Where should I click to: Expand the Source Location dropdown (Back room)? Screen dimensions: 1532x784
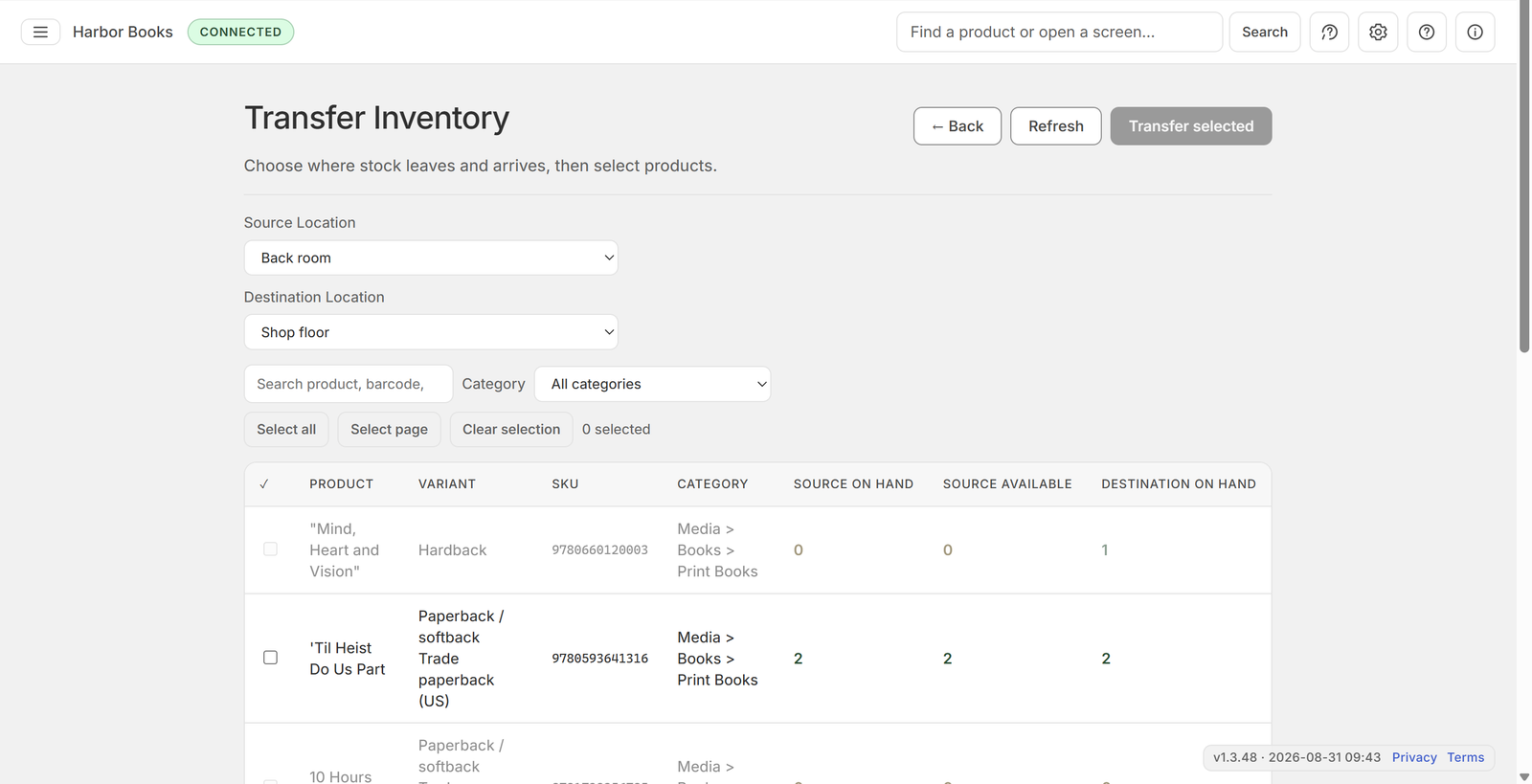[x=431, y=258]
